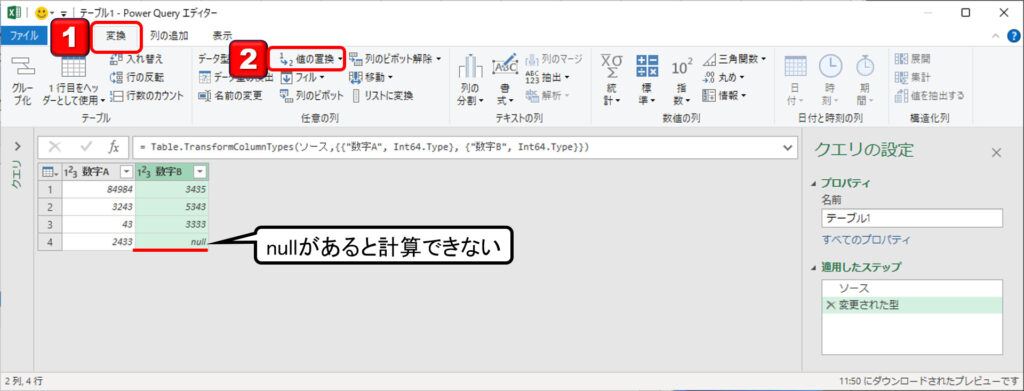Viewport: 1024px width, 391px height.
Task: Click the 時刻 (Time) clock icon
Action: [x=830, y=66]
